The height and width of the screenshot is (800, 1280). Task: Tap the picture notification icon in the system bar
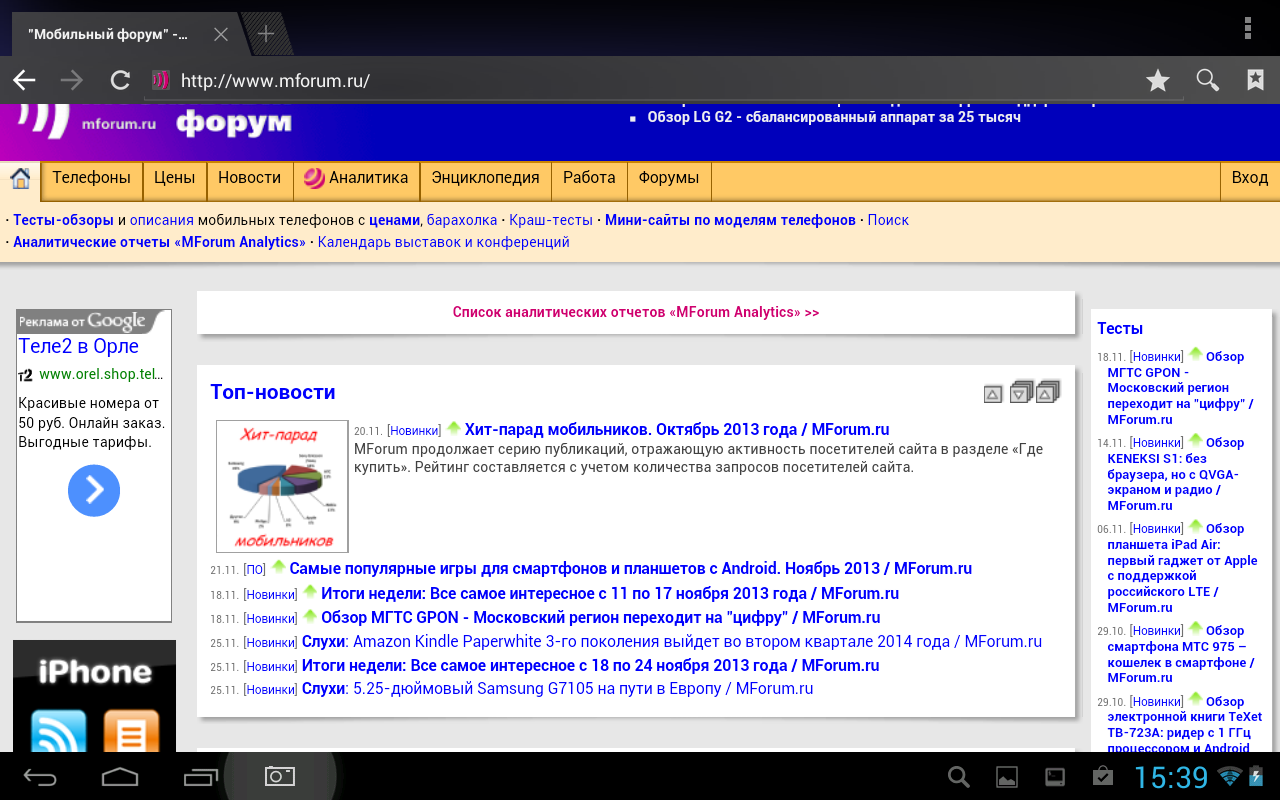(x=1007, y=777)
